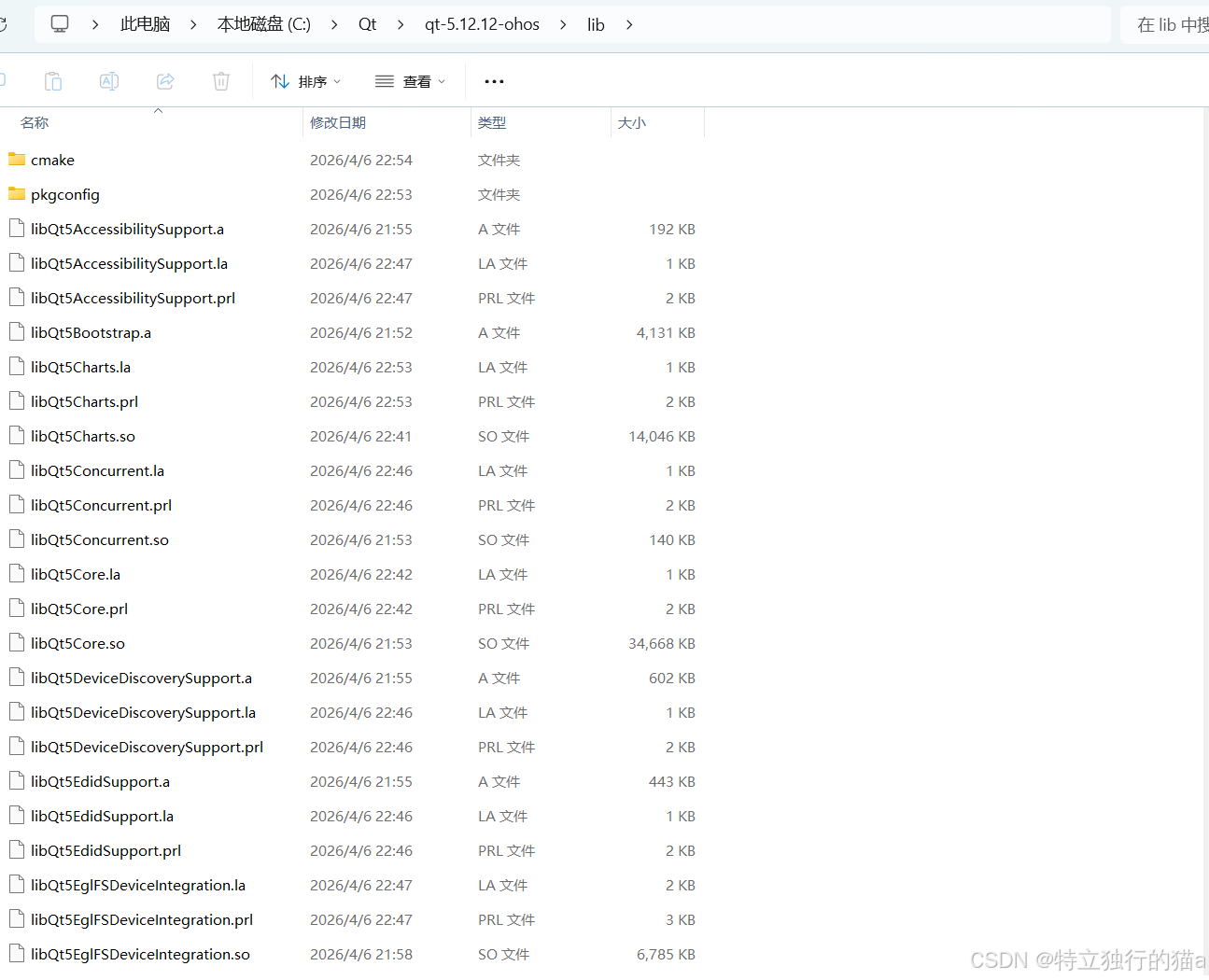This screenshot has height=980, width=1209.
Task: Click file icon of libQt5AccessibilitySupport.a
Action: pos(17,229)
